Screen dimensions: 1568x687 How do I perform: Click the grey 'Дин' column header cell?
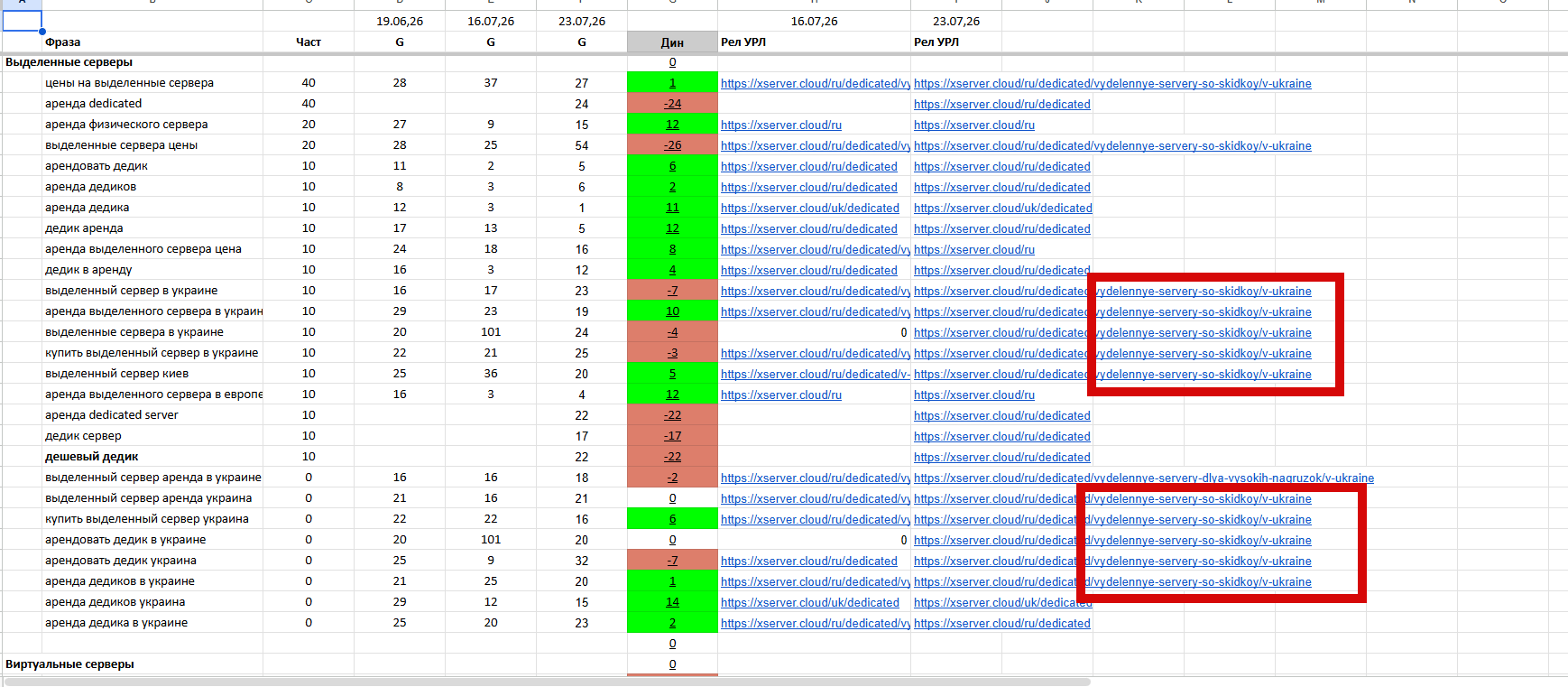tap(672, 42)
